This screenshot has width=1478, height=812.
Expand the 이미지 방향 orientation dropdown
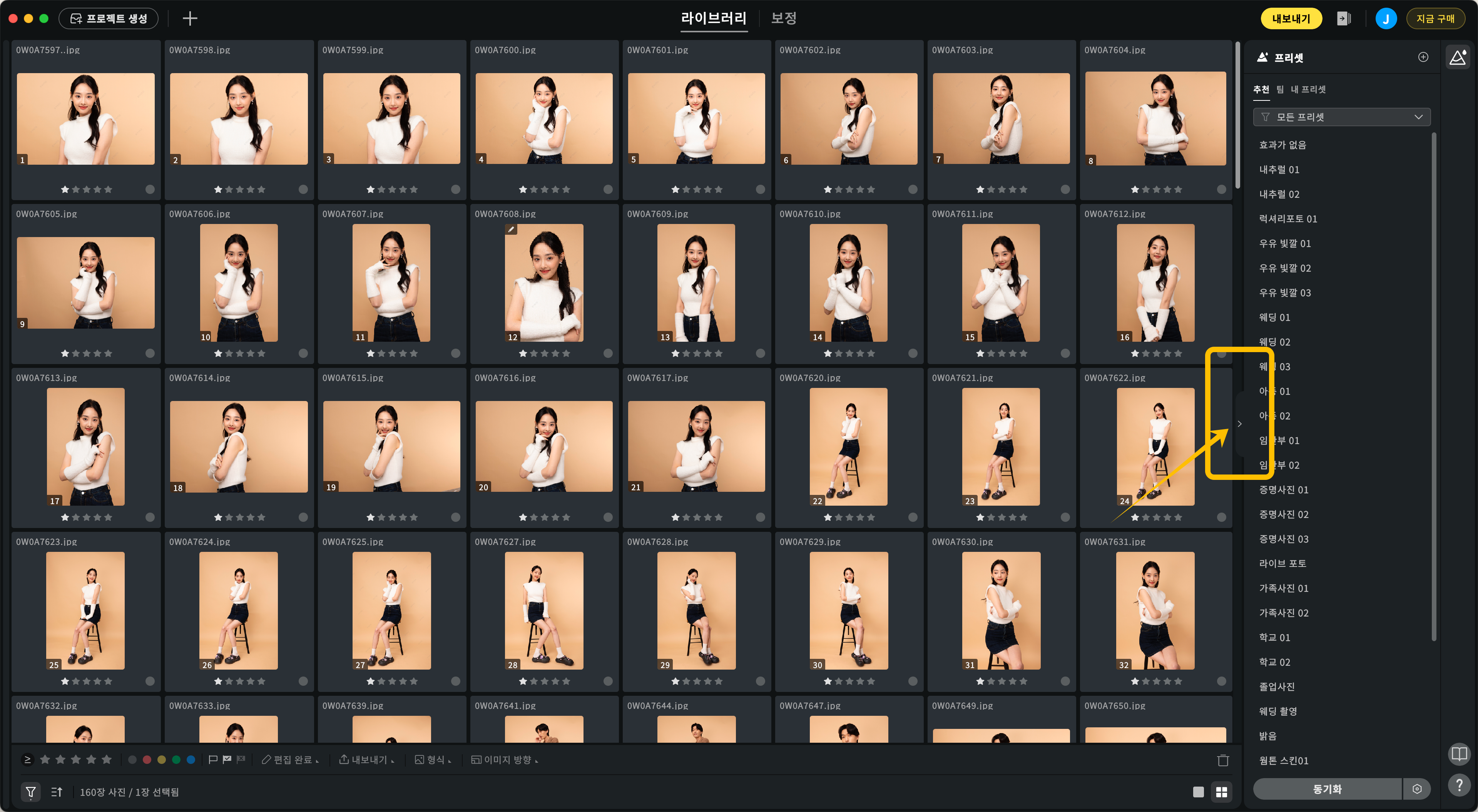505,760
